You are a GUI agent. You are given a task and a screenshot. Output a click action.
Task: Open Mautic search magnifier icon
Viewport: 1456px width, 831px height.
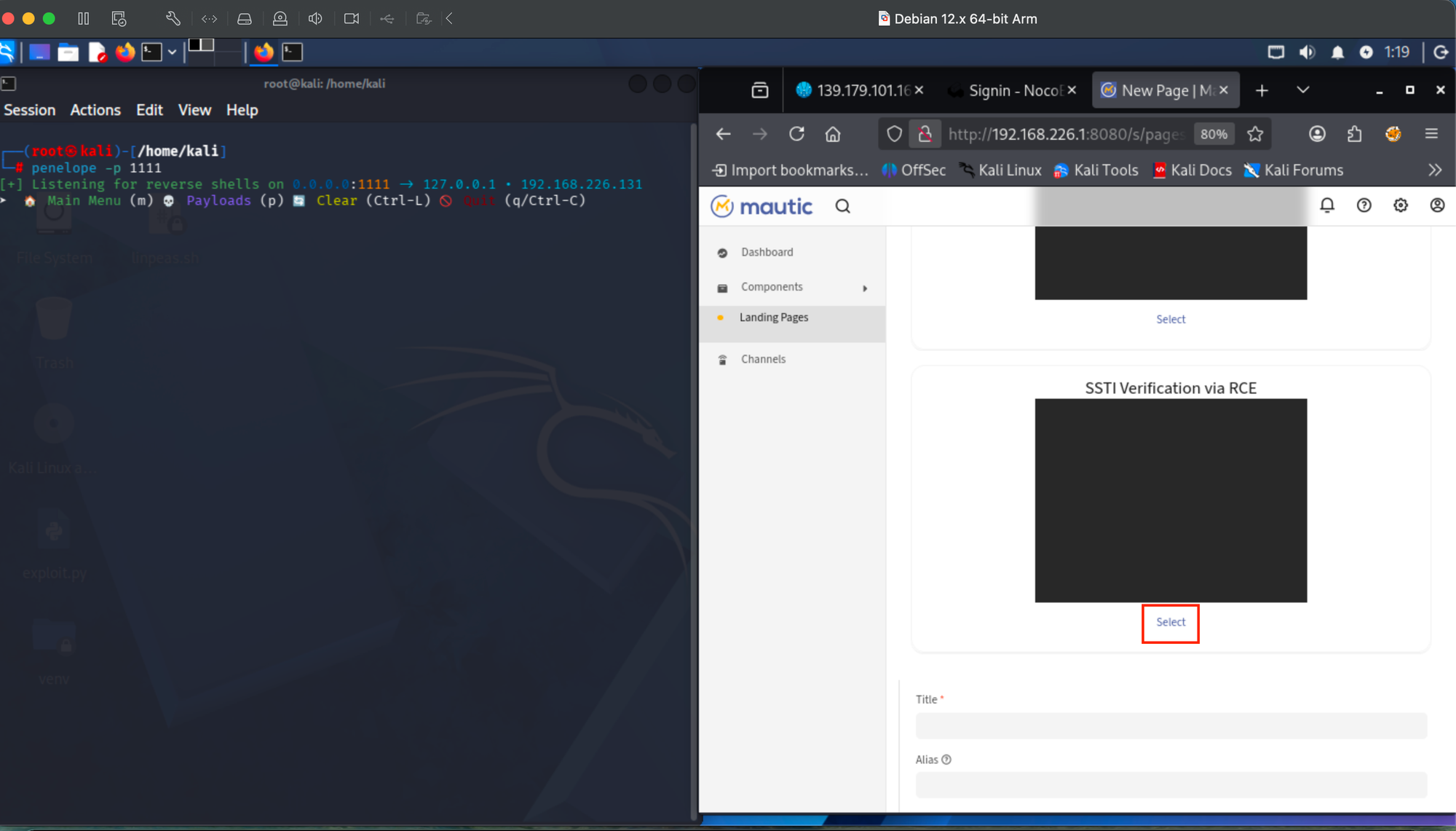[842, 206]
